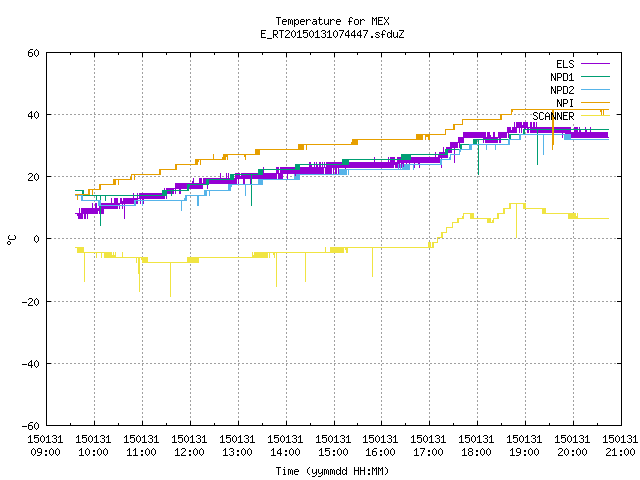Click the y-axis label -60

[x=31, y=426]
